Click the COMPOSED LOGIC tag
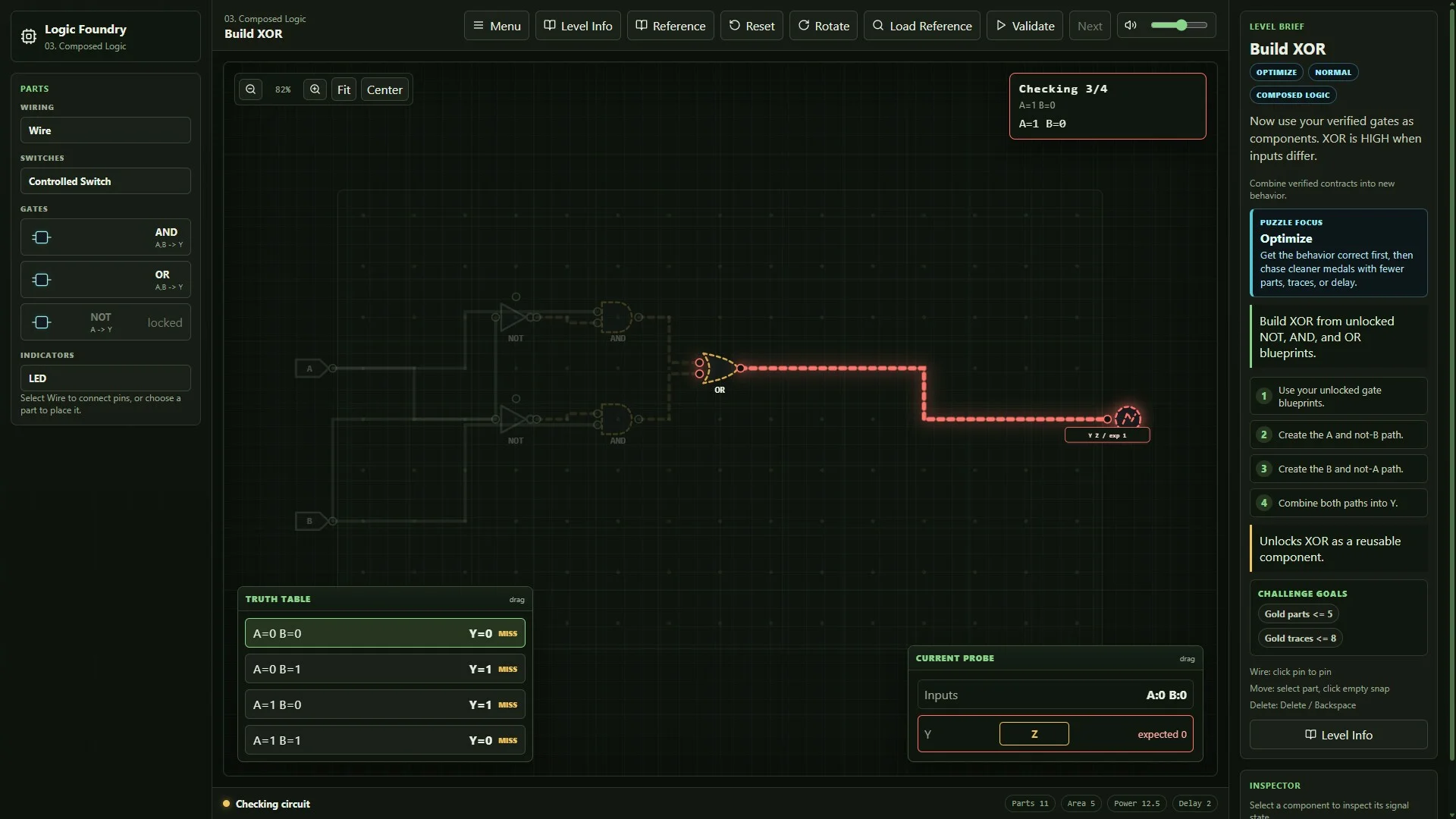The height and width of the screenshot is (819, 1456). [x=1292, y=96]
